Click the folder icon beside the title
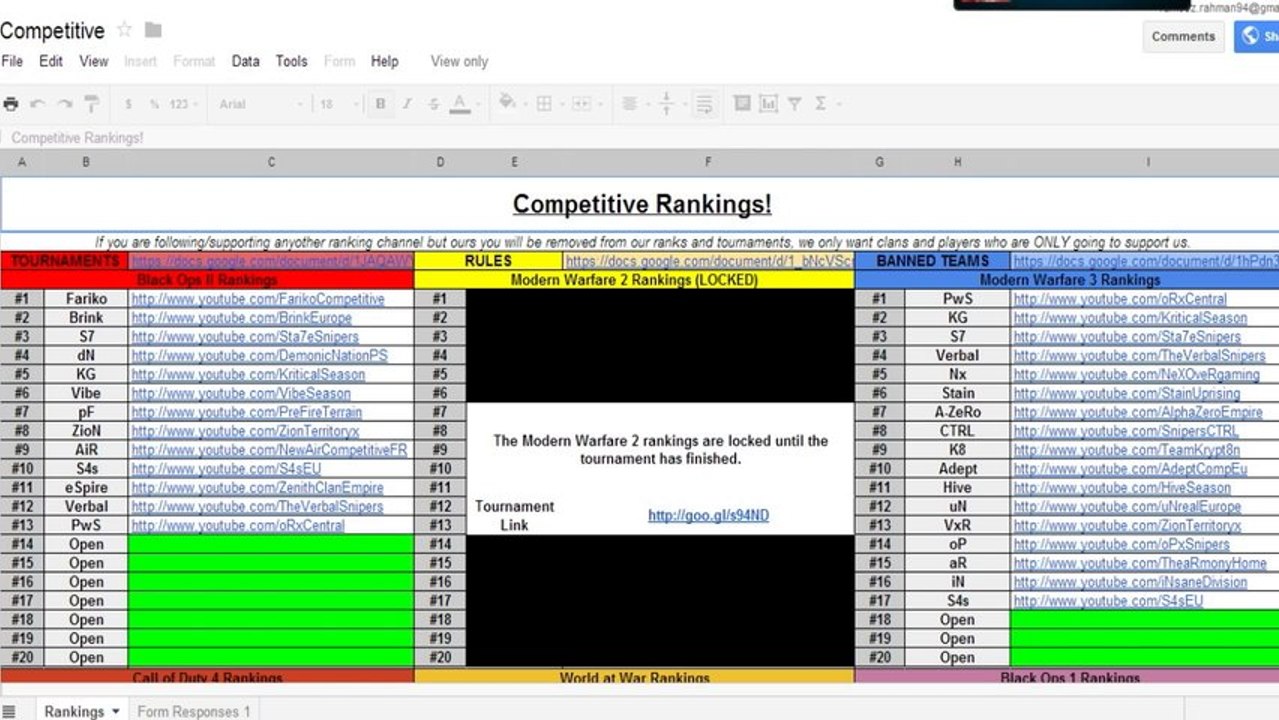Screen dimensions: 1279x720 (153, 30)
